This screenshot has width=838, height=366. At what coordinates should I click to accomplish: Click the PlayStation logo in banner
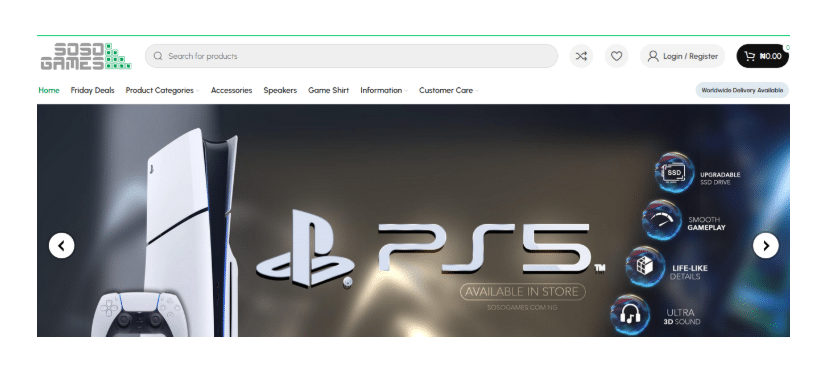(306, 248)
